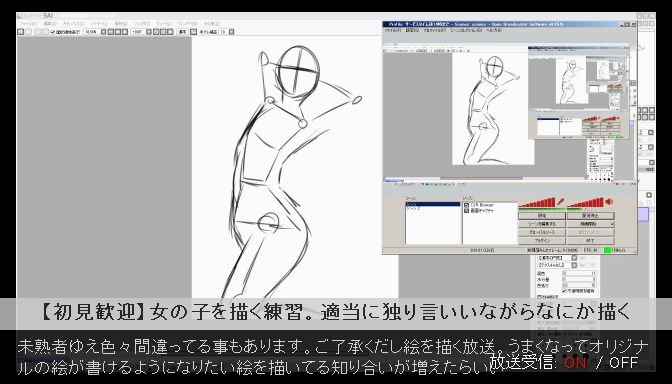Click the canvas zoom percentage field
The image size is (672, 384).
[x=92, y=32]
